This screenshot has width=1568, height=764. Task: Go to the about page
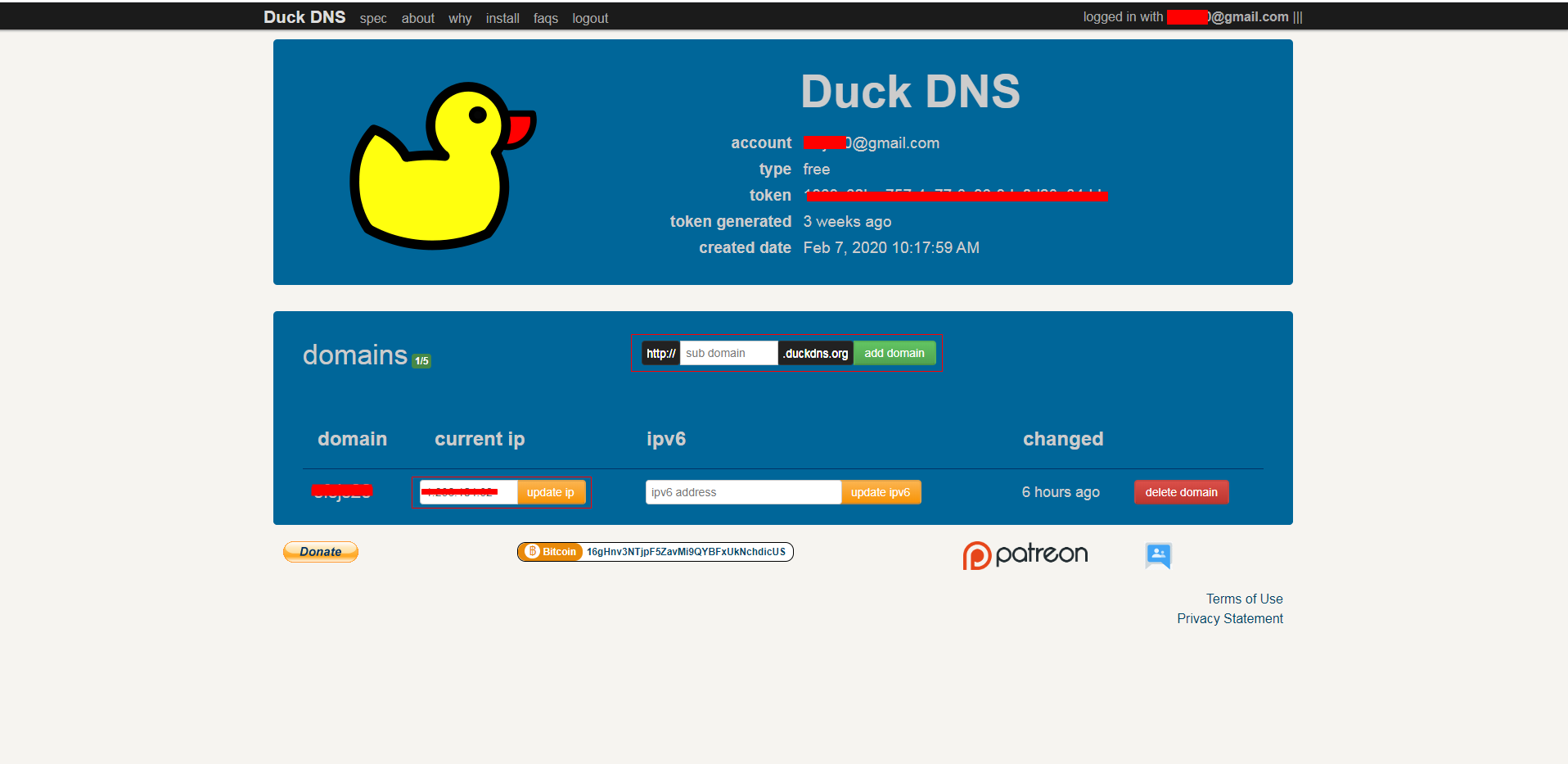point(417,18)
